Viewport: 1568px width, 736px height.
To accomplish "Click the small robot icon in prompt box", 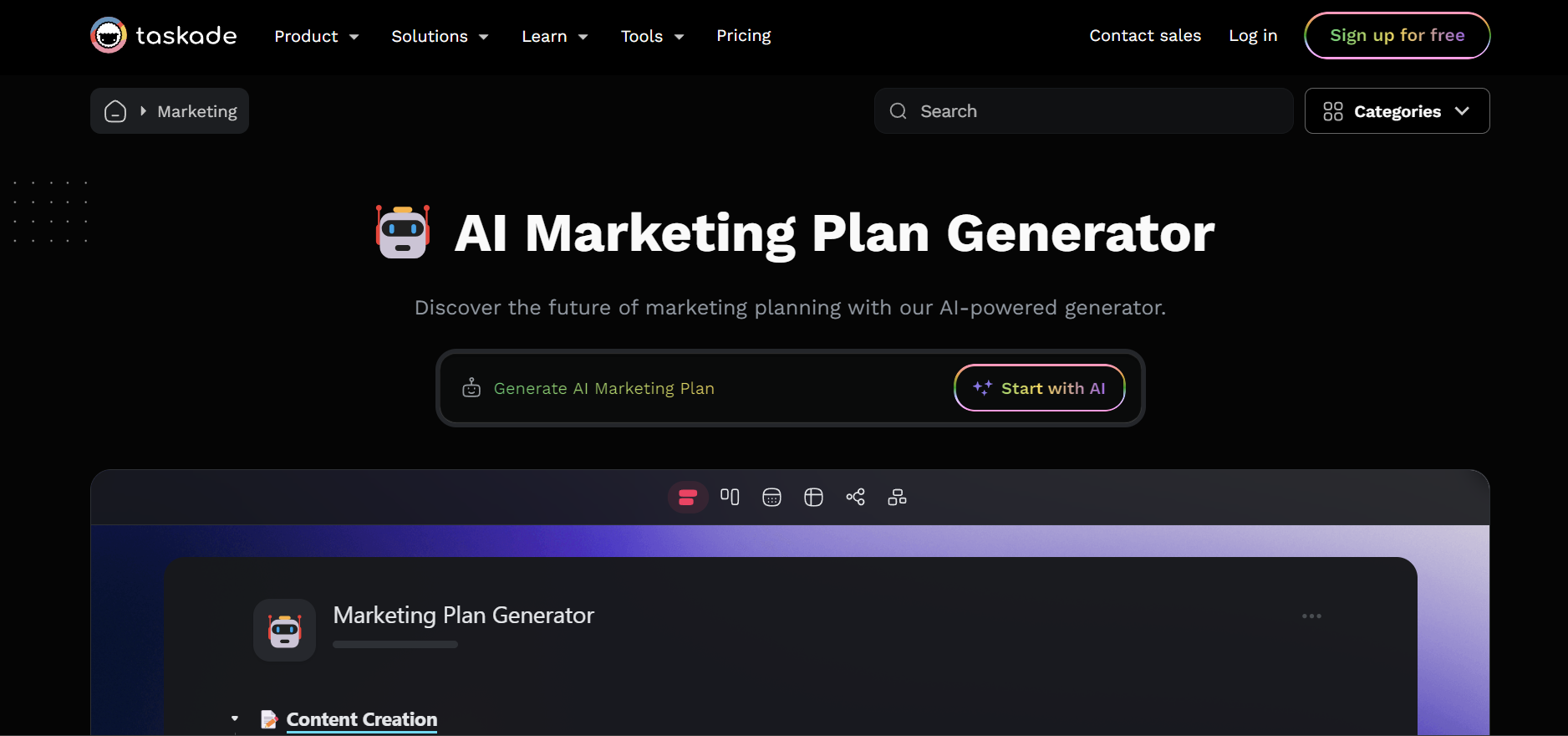I will coord(471,388).
